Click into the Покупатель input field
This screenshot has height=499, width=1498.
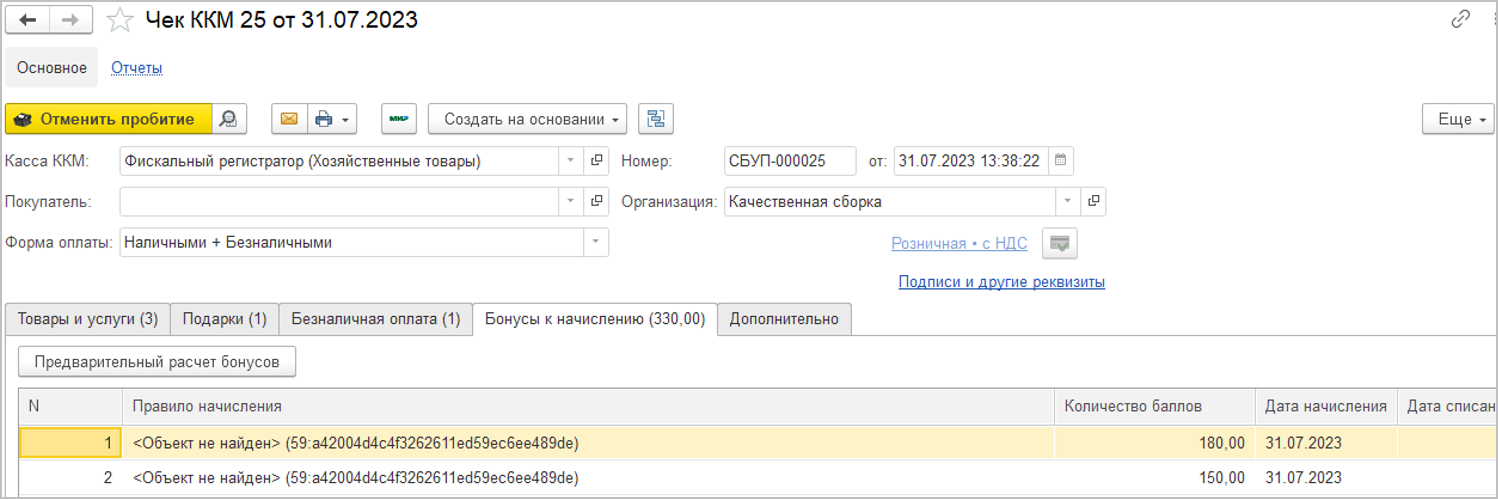tap(340, 201)
